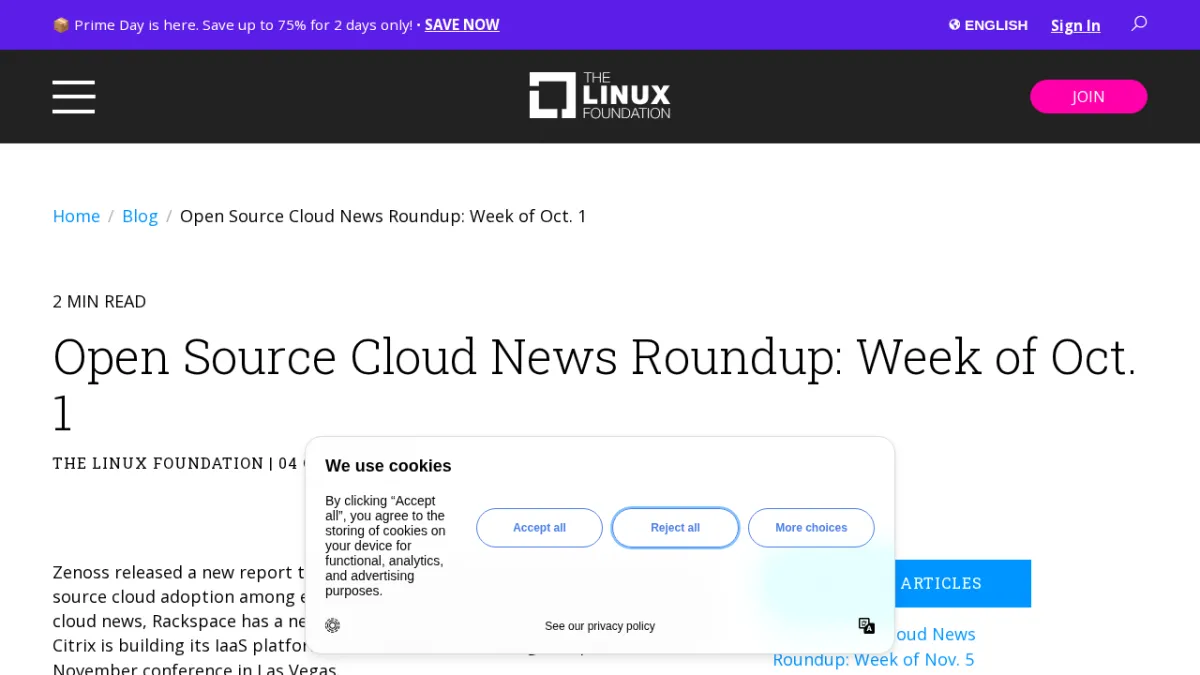The height and width of the screenshot is (675, 1200).
Task: Click the globe language icon
Action: click(954, 25)
